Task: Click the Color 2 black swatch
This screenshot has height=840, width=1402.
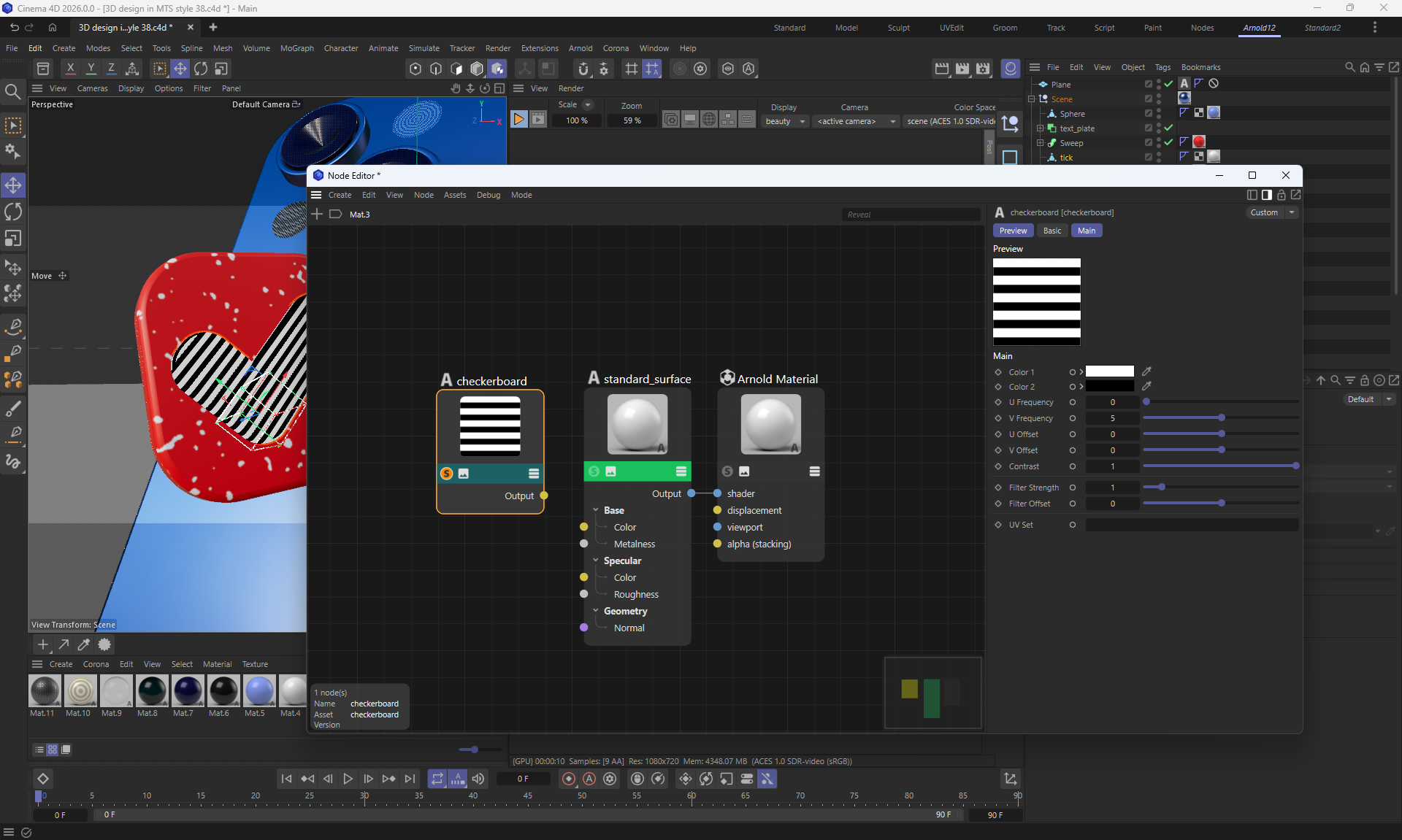Action: [x=1109, y=386]
